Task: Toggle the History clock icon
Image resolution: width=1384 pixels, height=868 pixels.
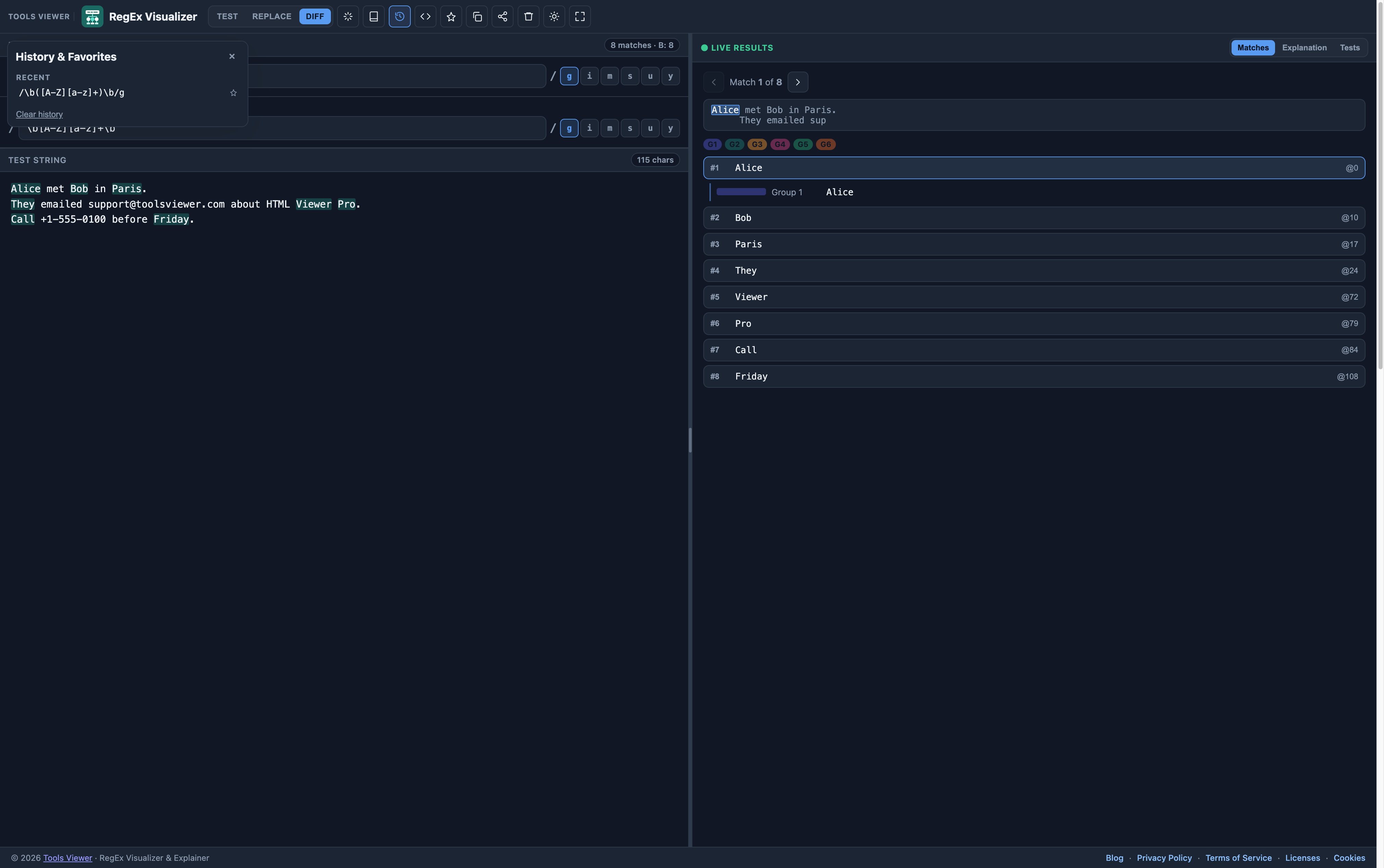Action: coord(399,16)
